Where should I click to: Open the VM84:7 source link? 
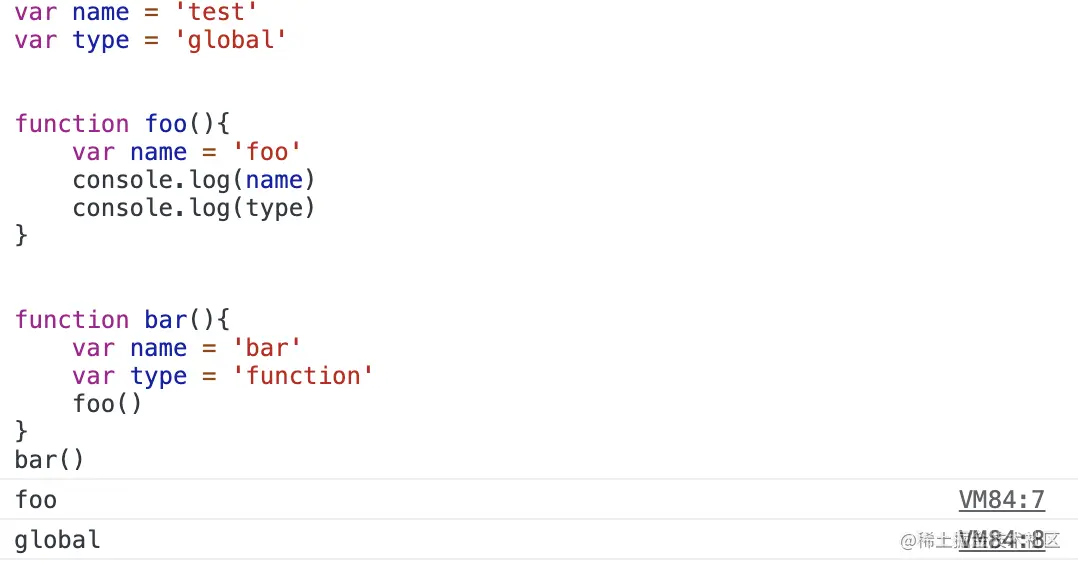tap(1002, 500)
